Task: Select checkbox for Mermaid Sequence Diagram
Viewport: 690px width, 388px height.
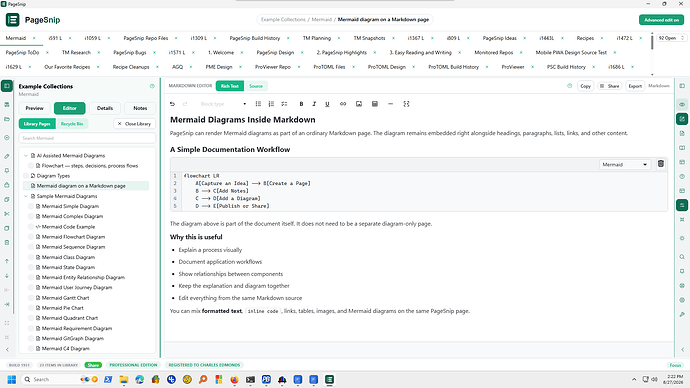Action: tap(31, 247)
